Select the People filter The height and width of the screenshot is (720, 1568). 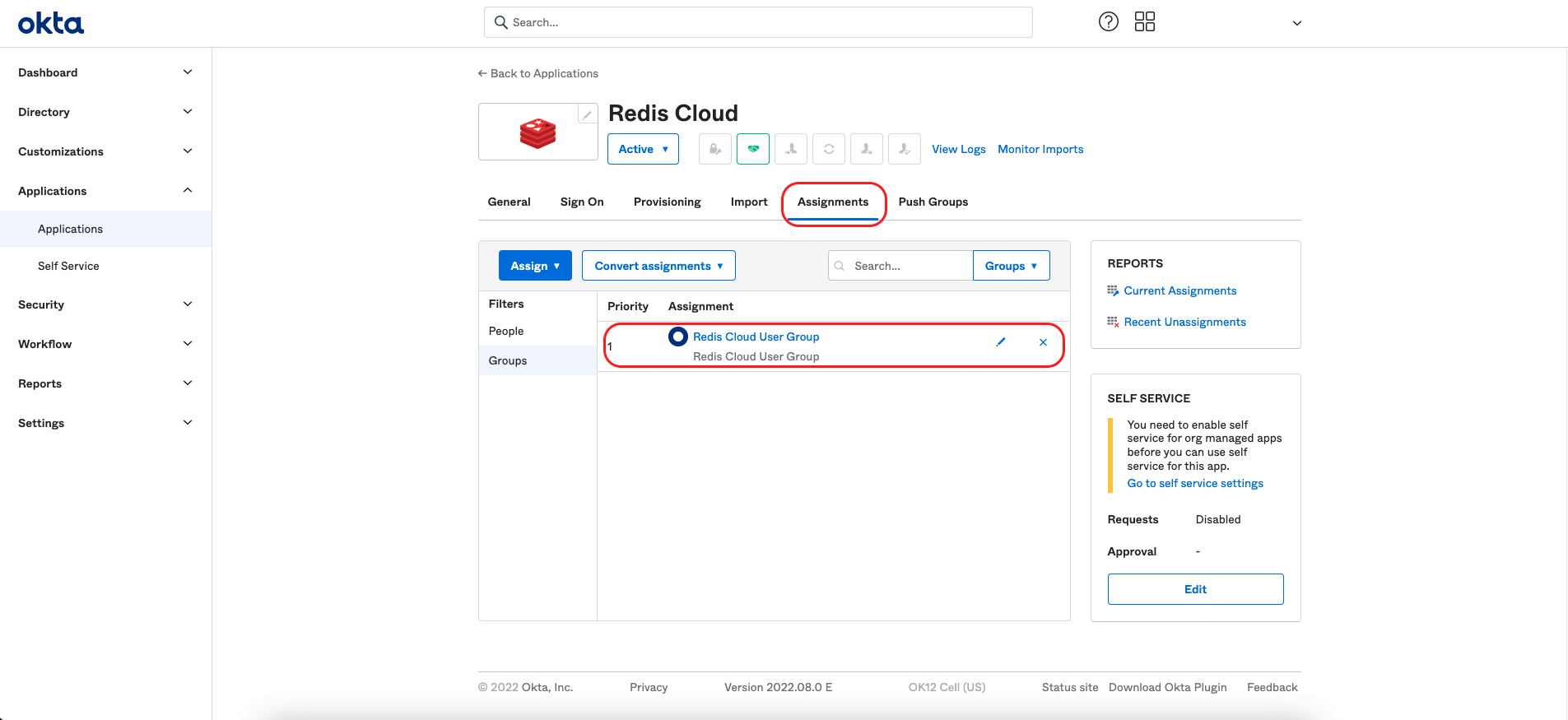(x=506, y=331)
